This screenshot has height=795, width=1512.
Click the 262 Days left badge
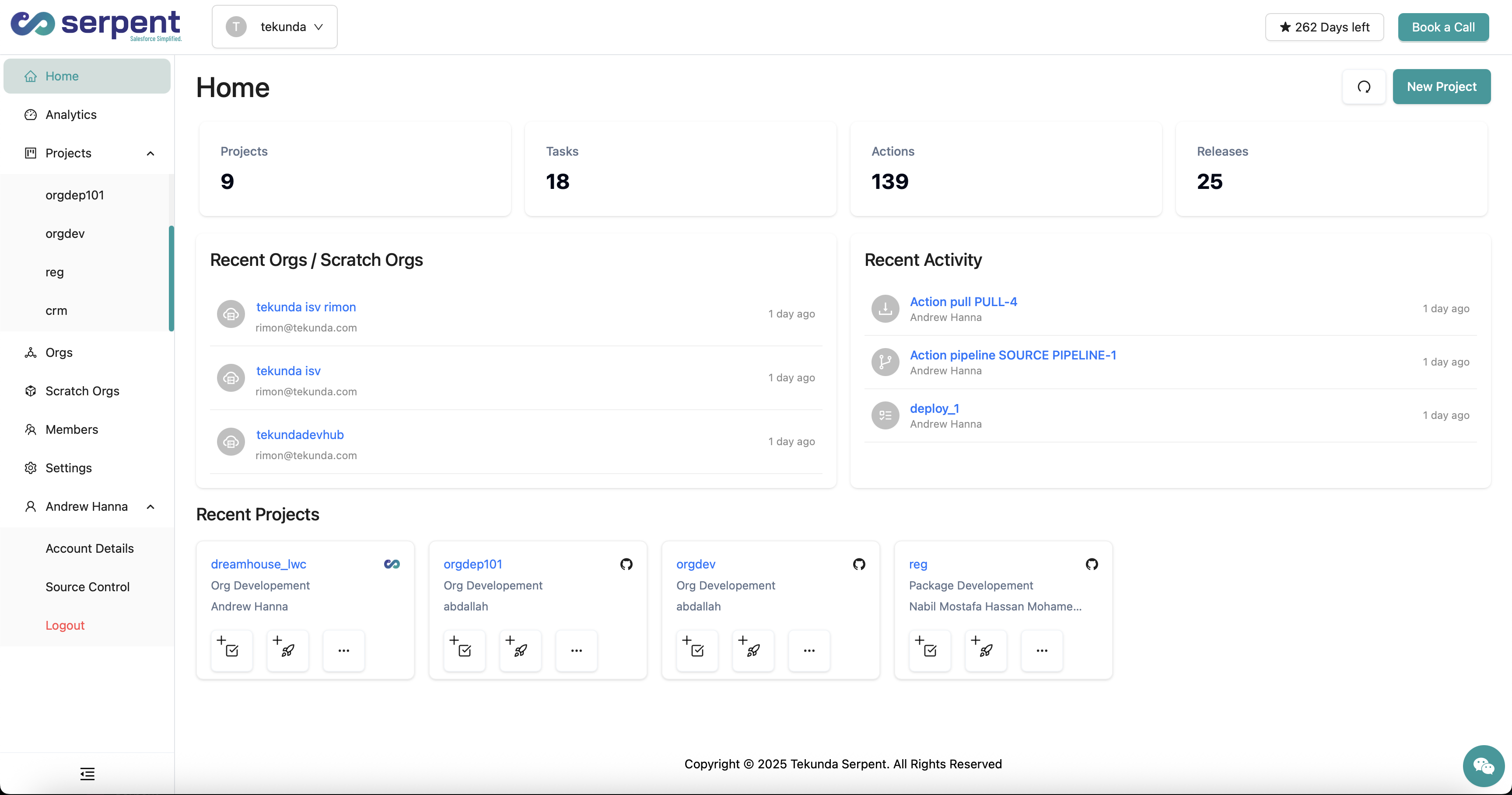1324,27
